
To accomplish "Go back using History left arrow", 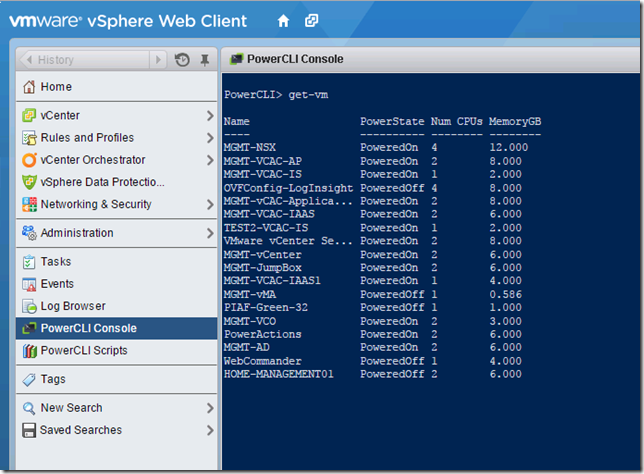I will [29, 60].
